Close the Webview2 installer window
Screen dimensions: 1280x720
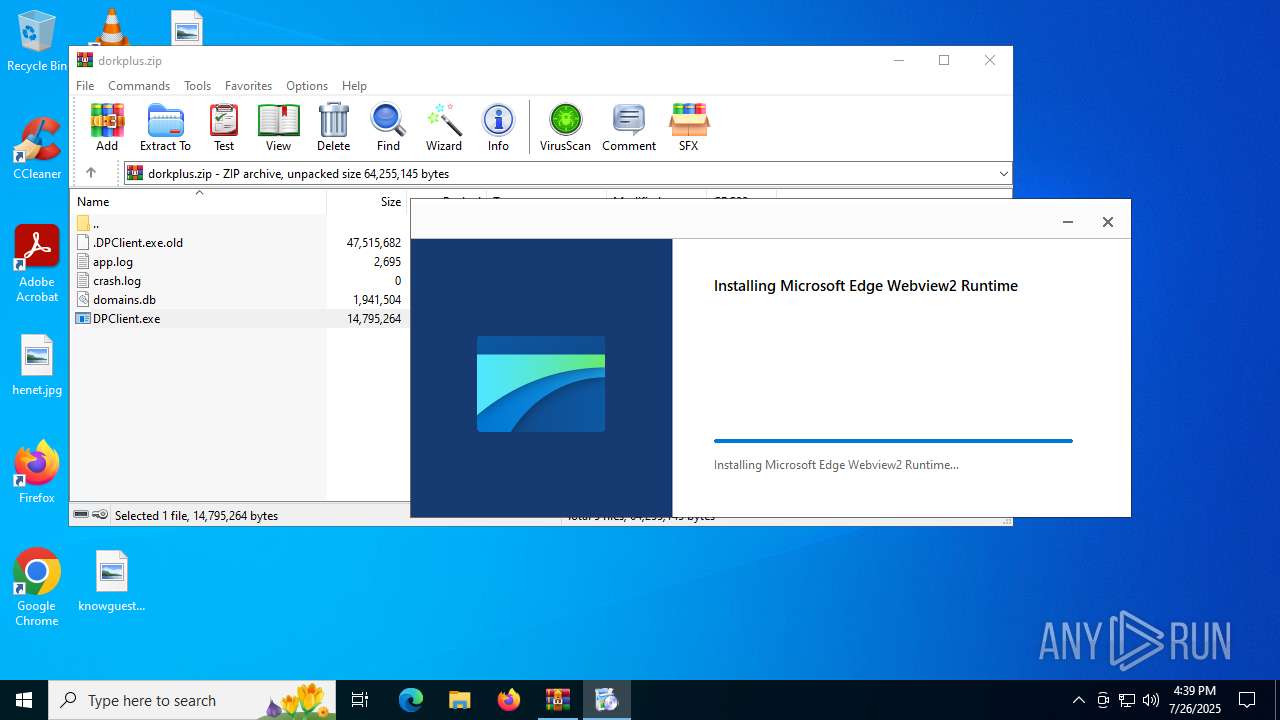coord(1107,222)
